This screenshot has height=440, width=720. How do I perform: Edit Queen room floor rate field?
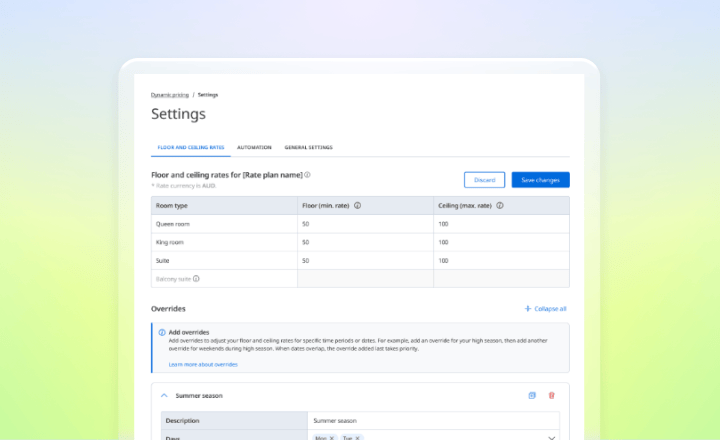[364, 224]
